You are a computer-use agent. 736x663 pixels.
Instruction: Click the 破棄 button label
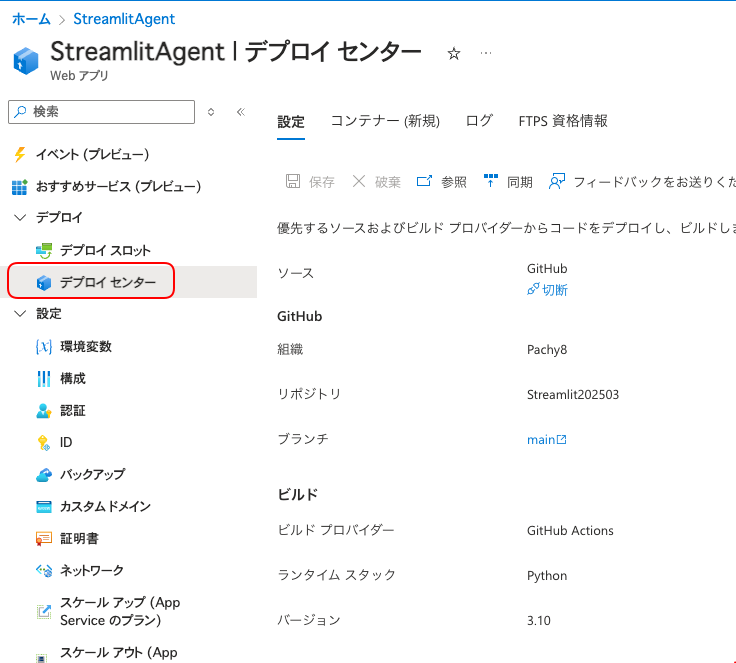pos(388,182)
